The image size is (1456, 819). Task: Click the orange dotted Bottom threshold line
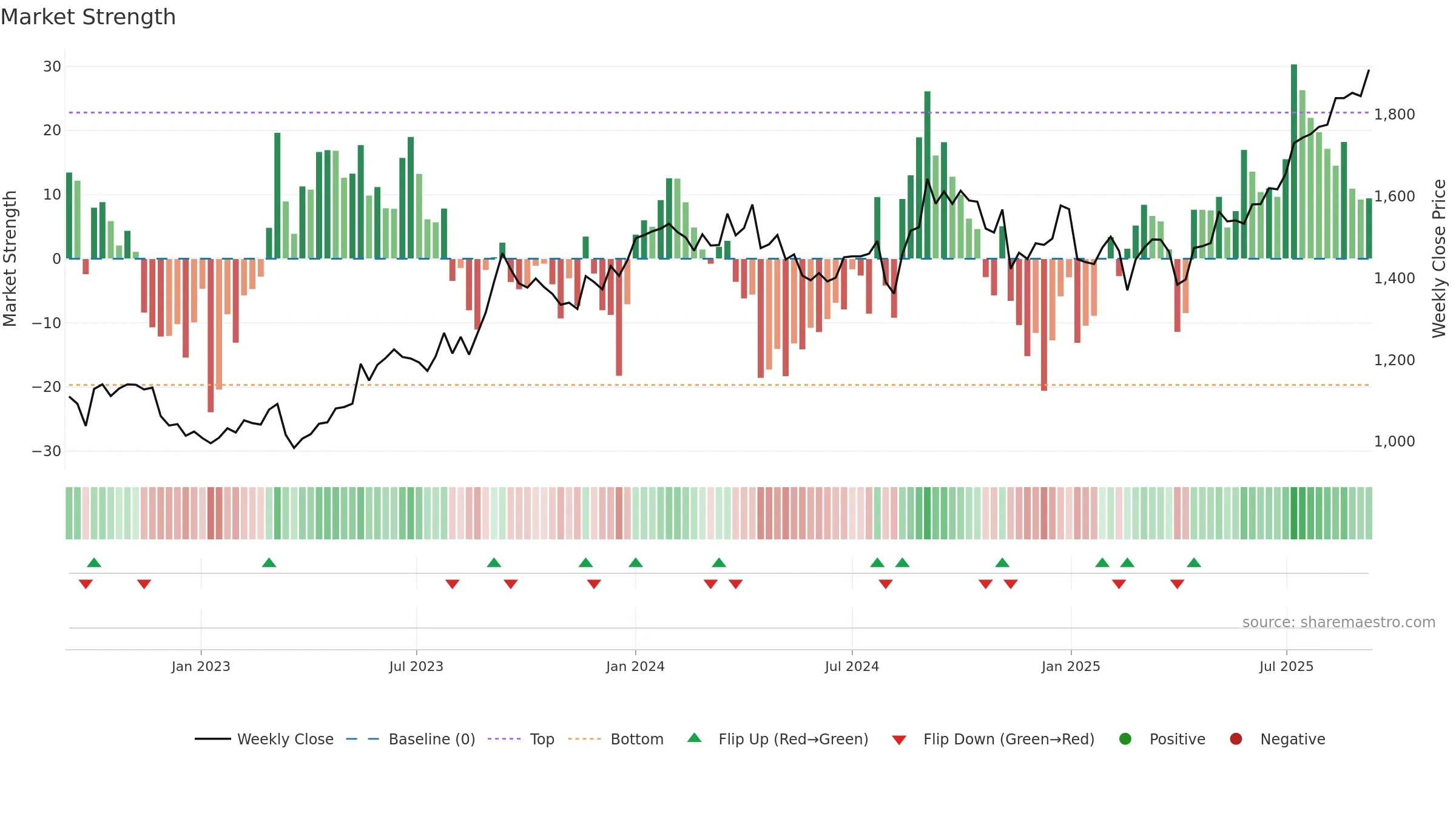click(719, 385)
